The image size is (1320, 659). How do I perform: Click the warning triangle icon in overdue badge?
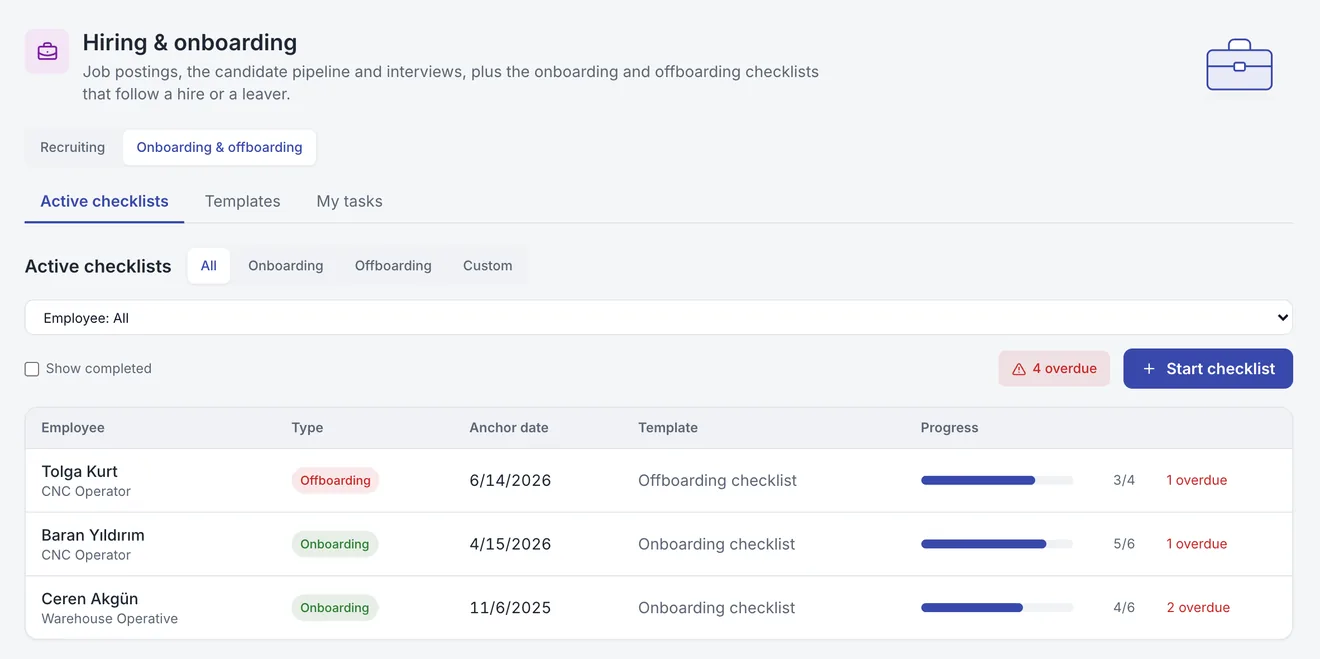click(x=1019, y=369)
